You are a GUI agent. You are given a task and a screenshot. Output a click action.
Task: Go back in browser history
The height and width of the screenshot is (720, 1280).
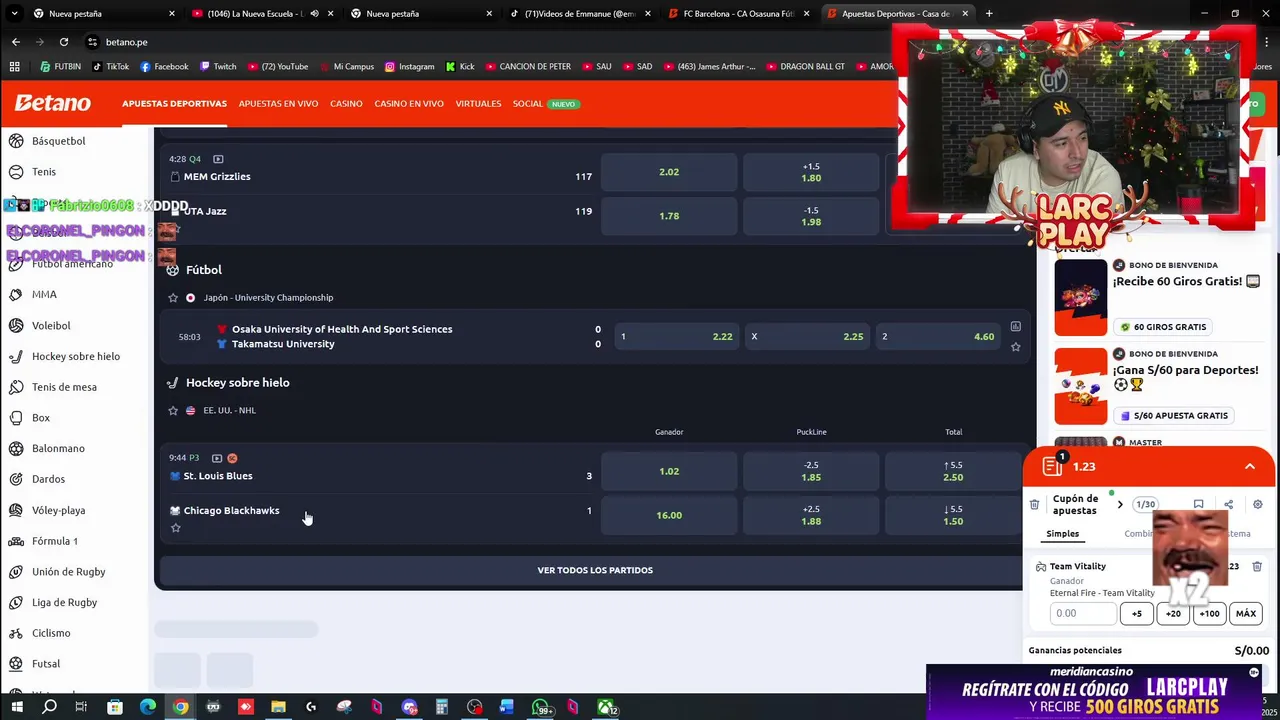[x=16, y=42]
